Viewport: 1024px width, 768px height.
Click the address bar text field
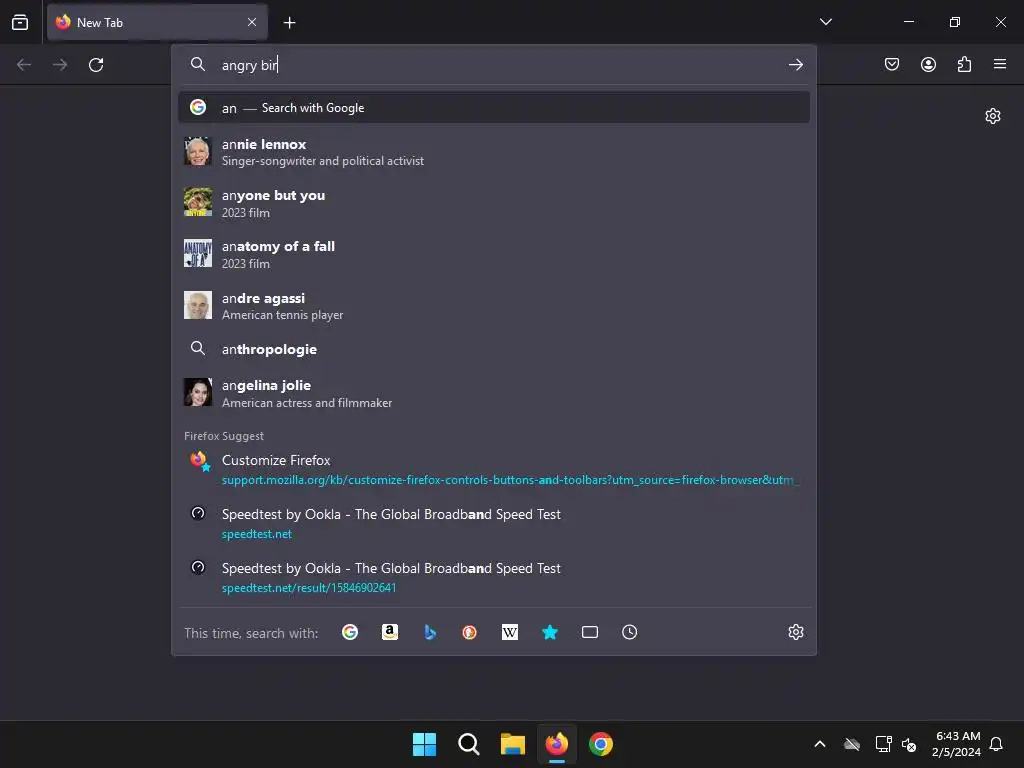tap(496, 65)
